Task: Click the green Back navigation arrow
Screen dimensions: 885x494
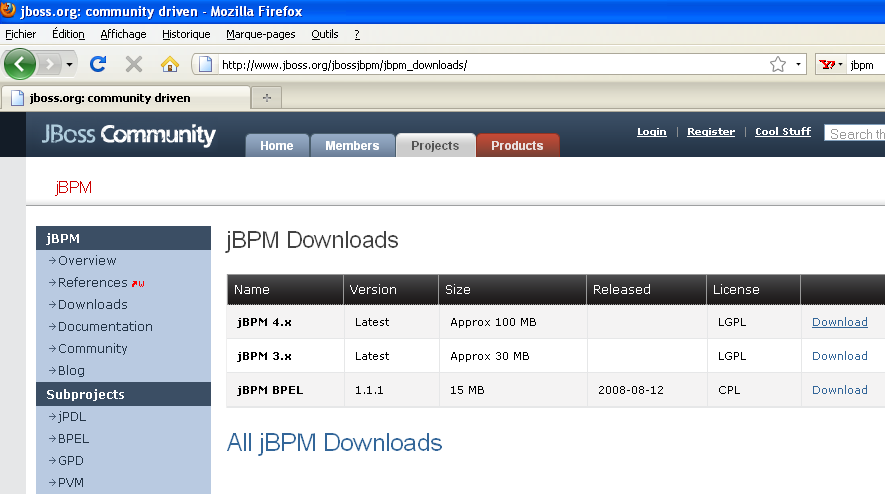Action: click(20, 64)
